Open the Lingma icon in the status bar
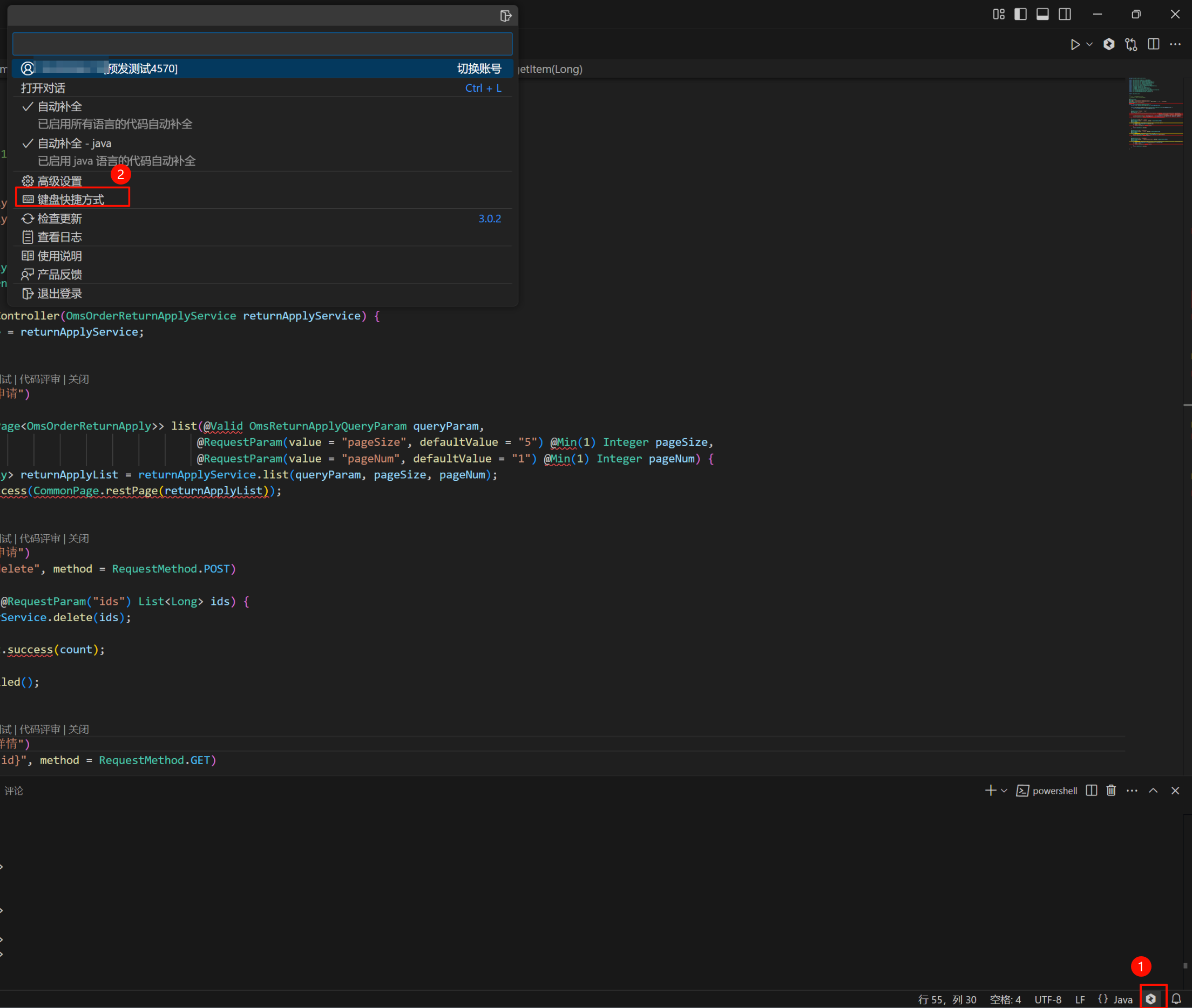The width and height of the screenshot is (1192, 1008). click(x=1152, y=999)
